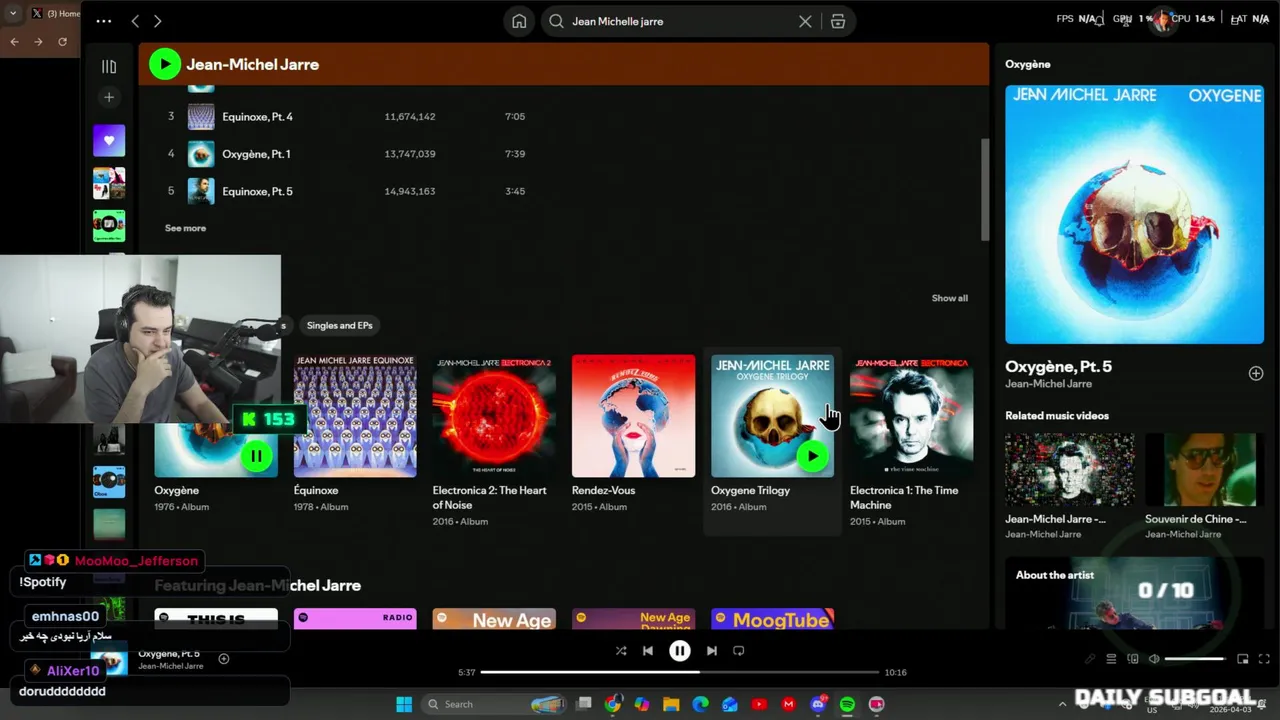The image size is (1280, 720).
Task: Add Oxygène, Pt. 5 to Liked Songs
Action: [1256, 373]
